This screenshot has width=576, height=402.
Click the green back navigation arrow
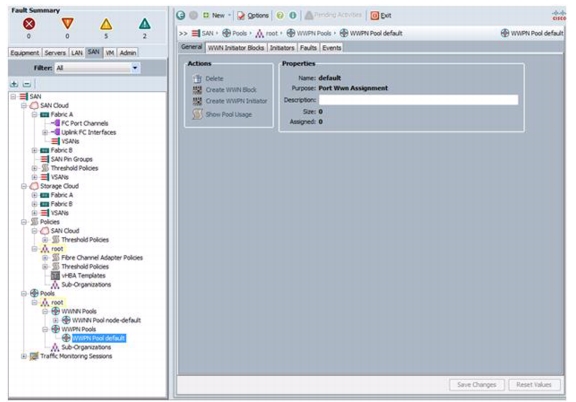coord(181,15)
